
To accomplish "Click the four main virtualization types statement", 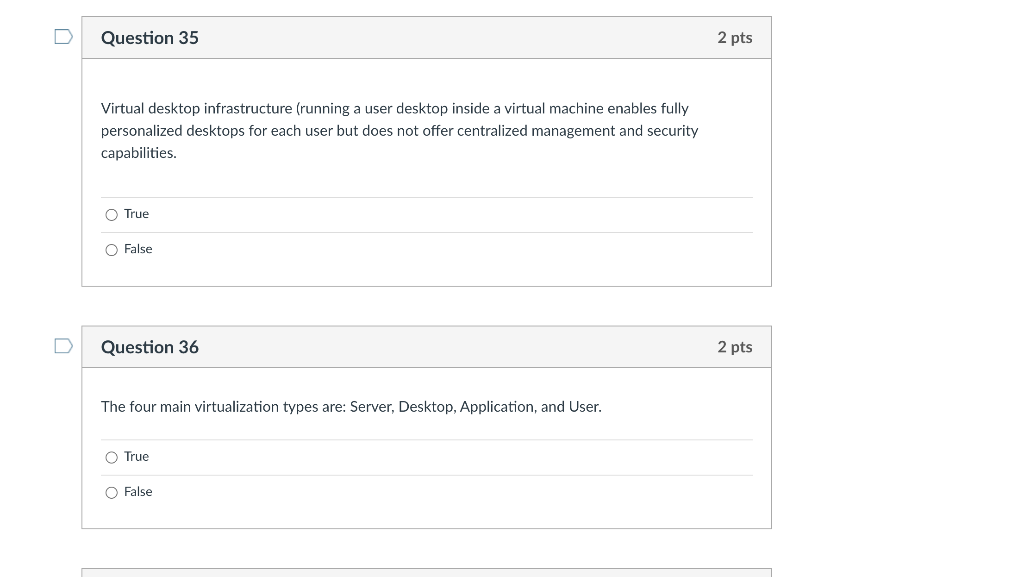I will 351,406.
